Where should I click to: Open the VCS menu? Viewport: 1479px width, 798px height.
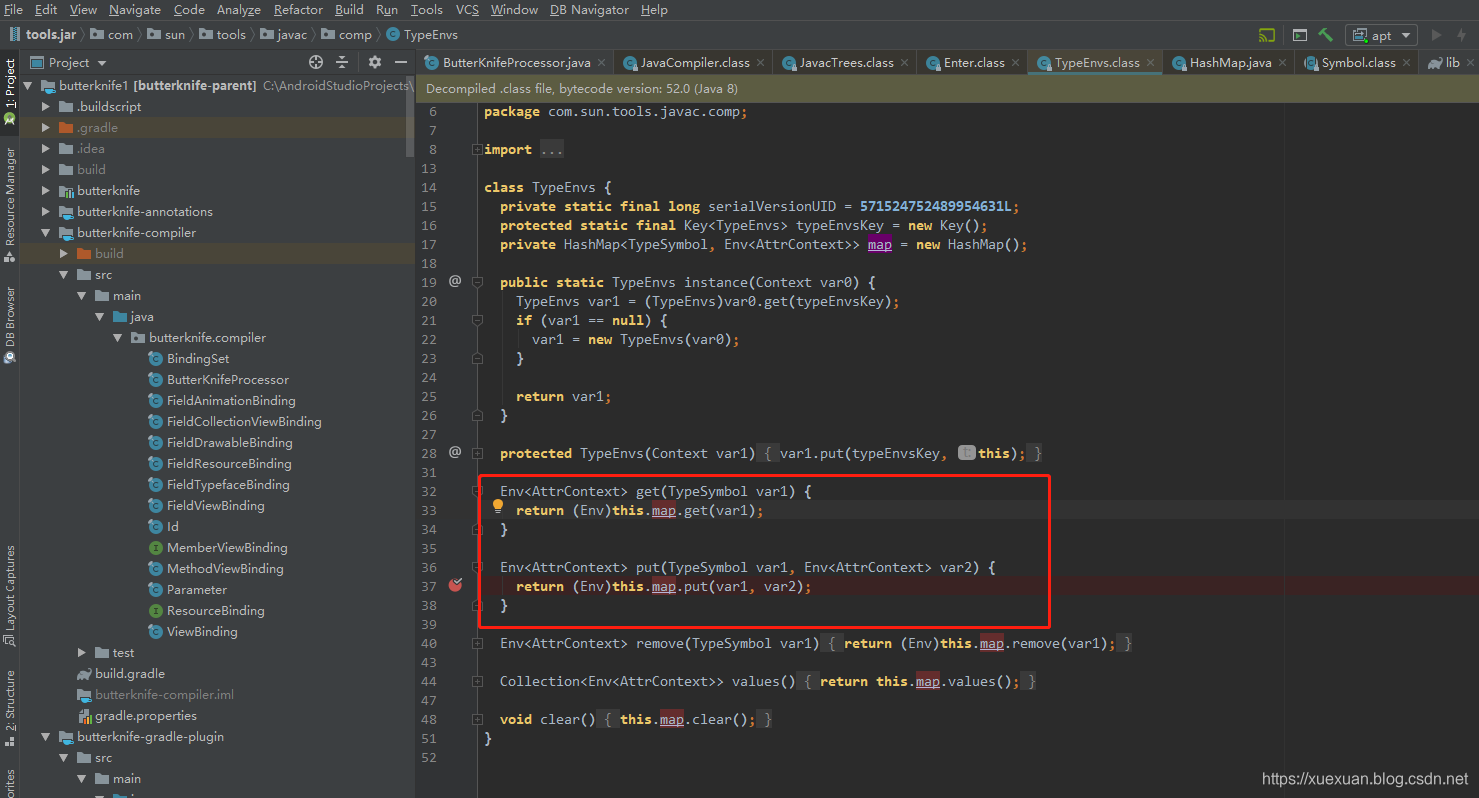[467, 9]
